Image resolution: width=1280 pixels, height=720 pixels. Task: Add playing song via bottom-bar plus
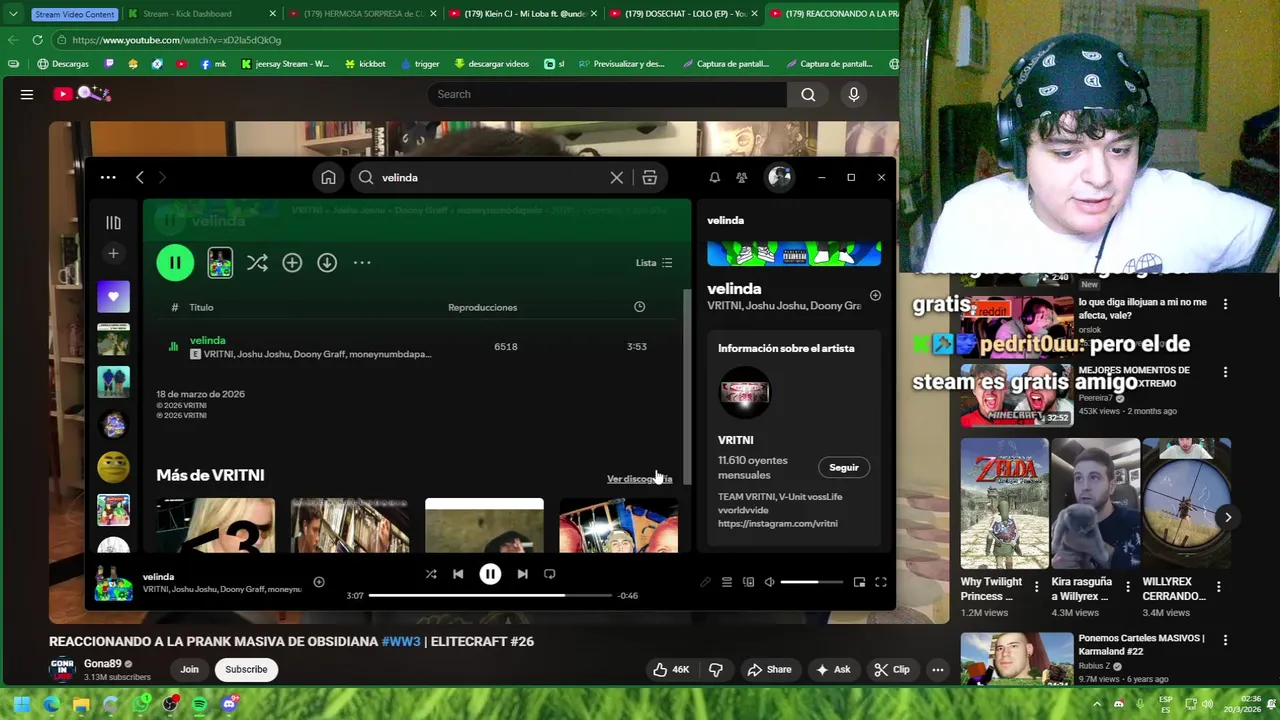click(x=319, y=582)
